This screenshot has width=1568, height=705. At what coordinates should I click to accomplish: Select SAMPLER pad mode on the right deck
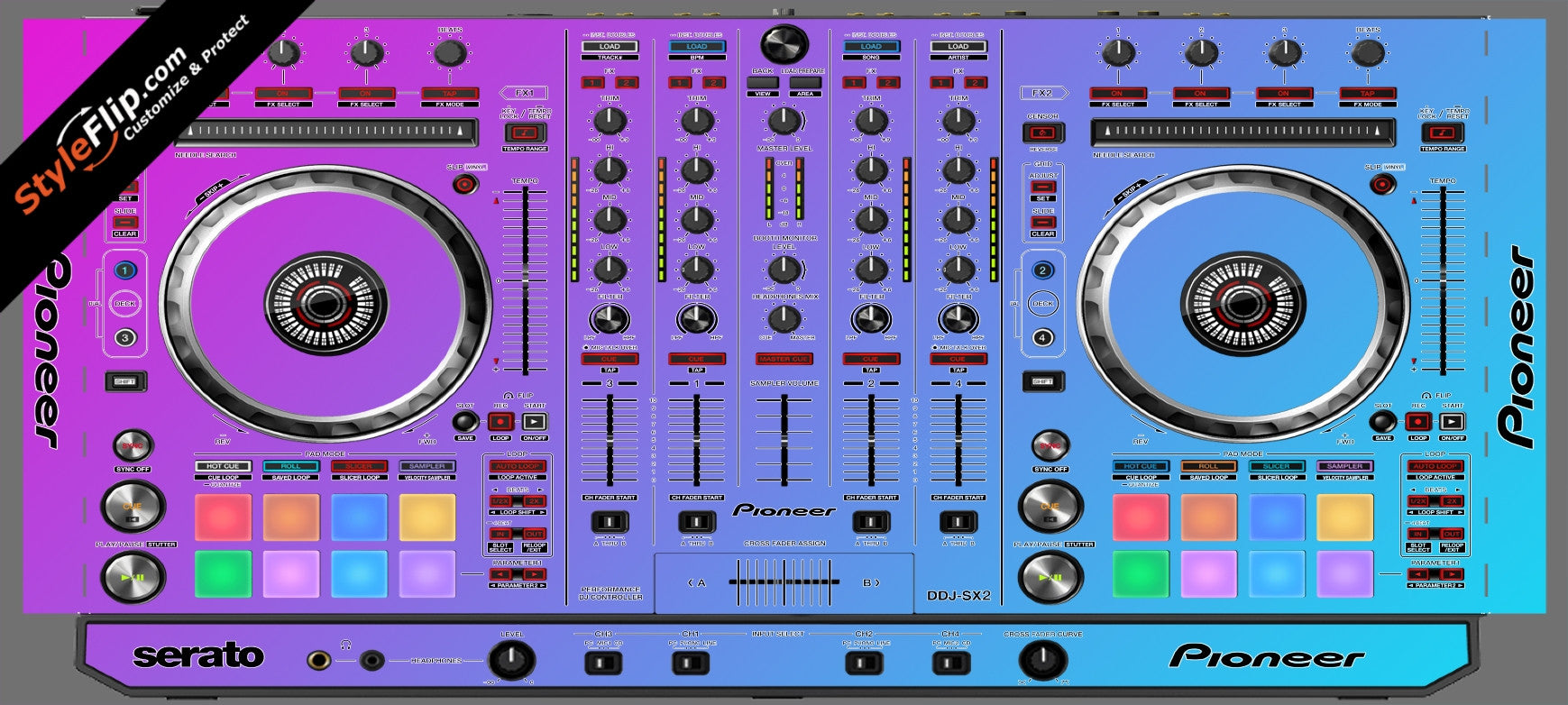1344,466
